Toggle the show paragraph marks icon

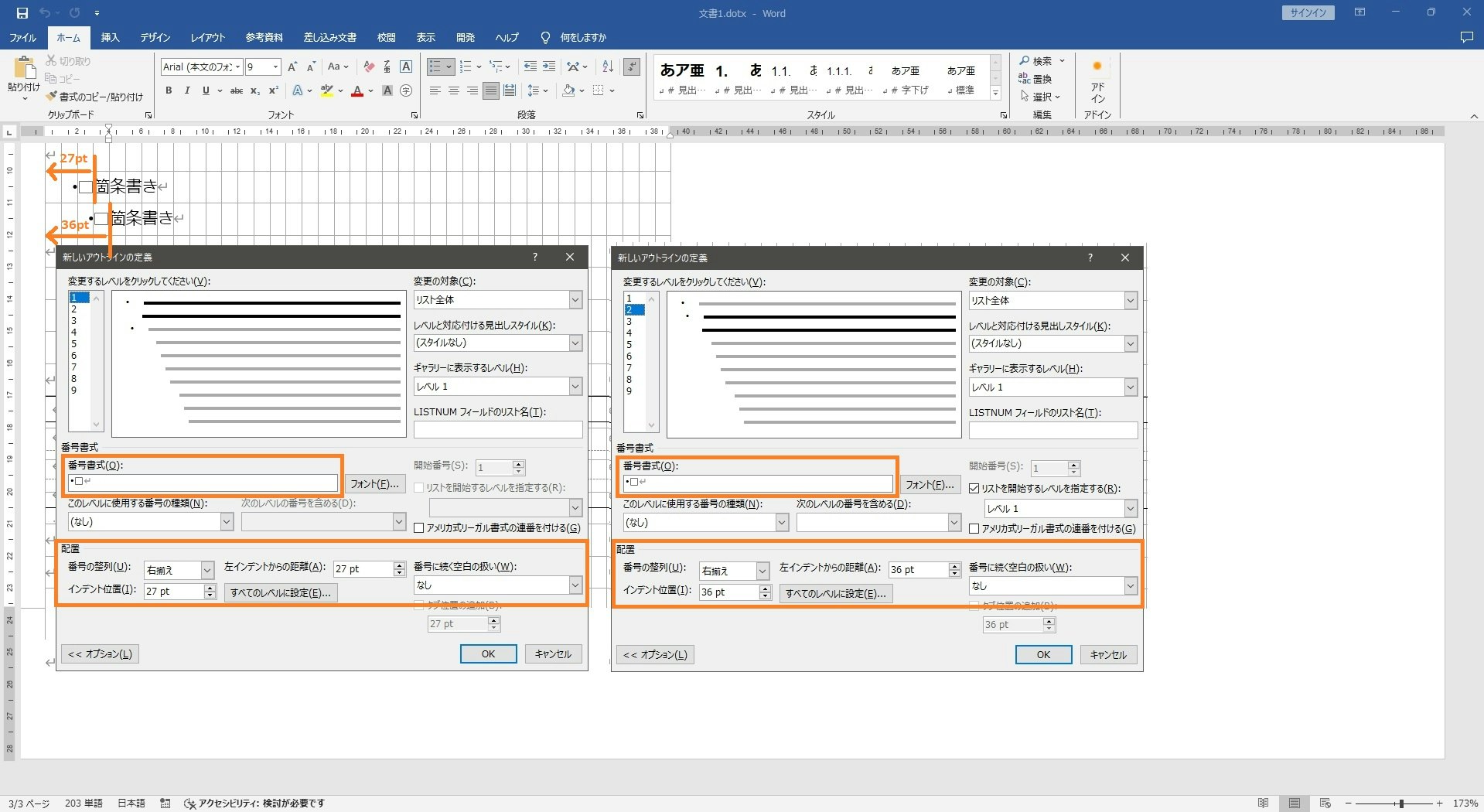(633, 67)
